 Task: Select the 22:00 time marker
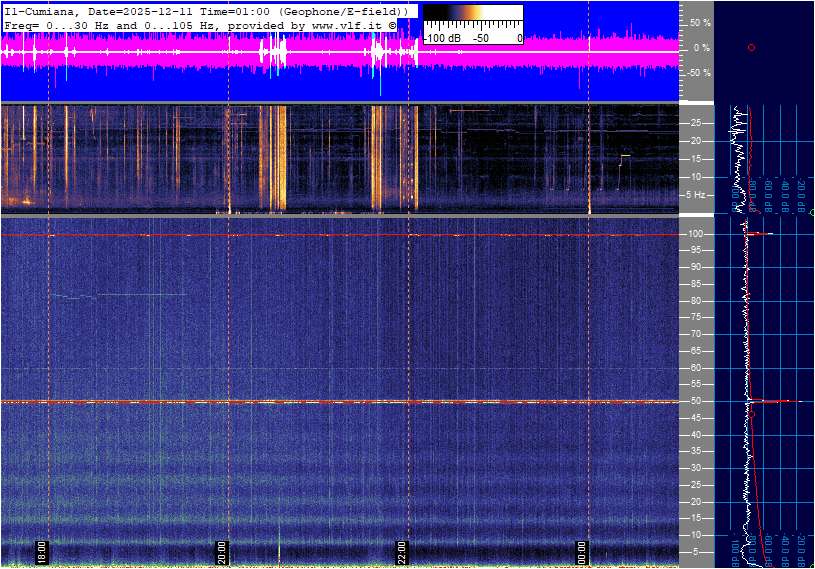402,552
